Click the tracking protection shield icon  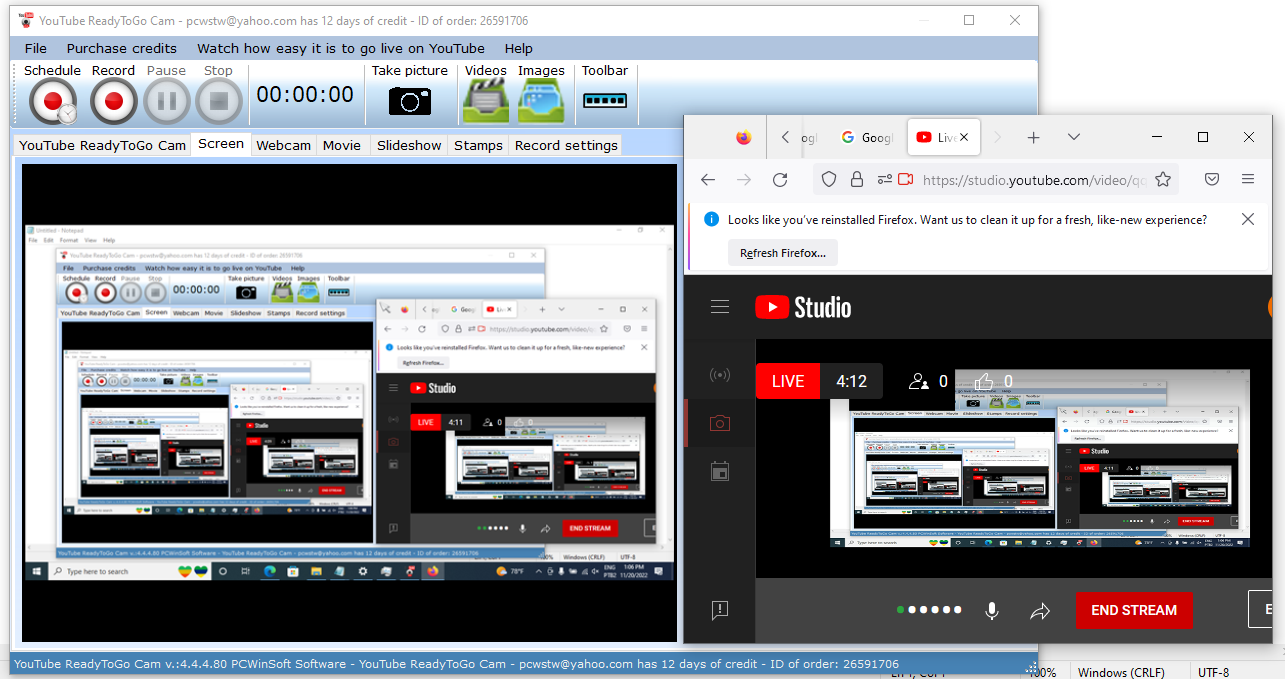[x=829, y=179]
